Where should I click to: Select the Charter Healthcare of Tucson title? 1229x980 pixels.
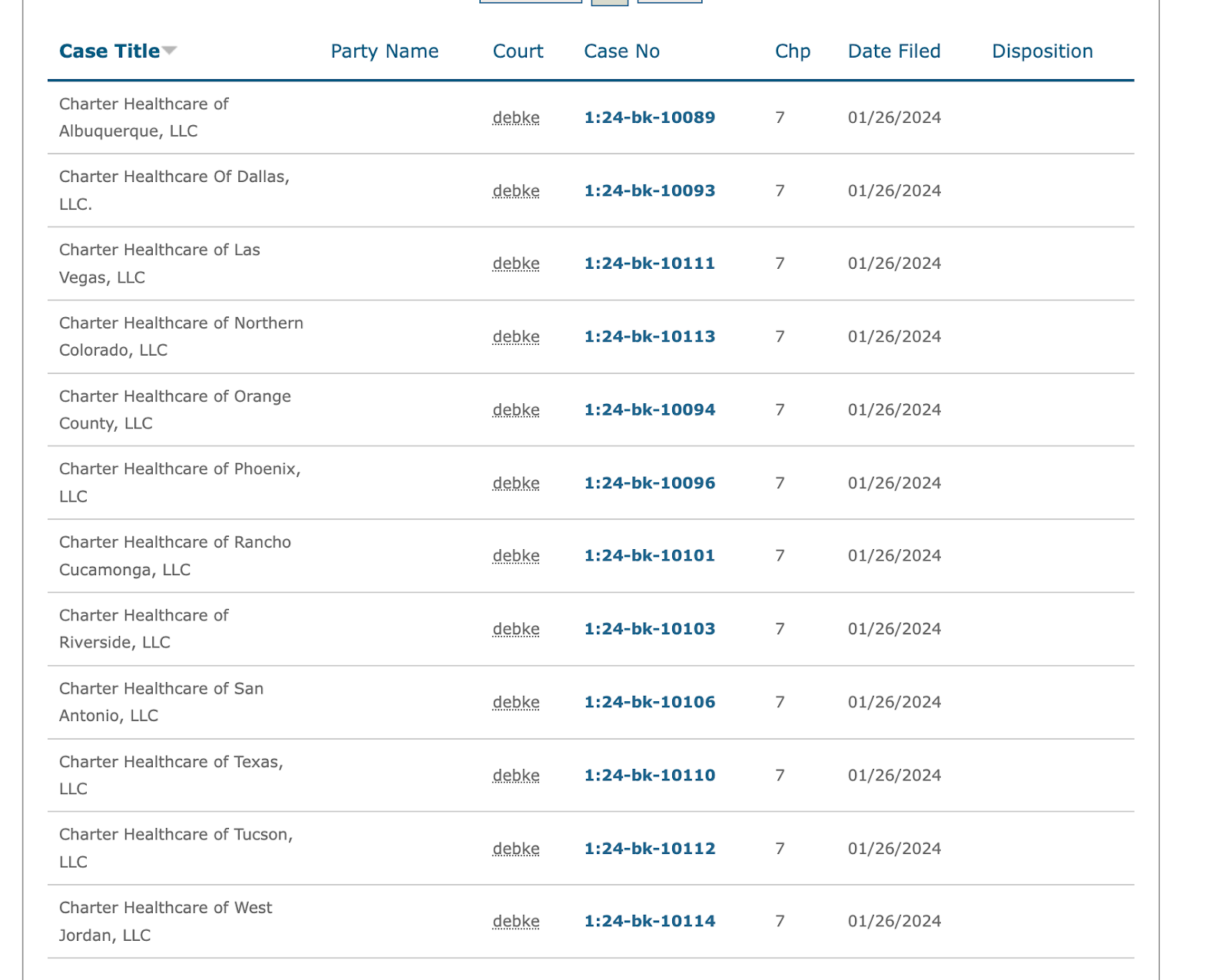click(176, 849)
